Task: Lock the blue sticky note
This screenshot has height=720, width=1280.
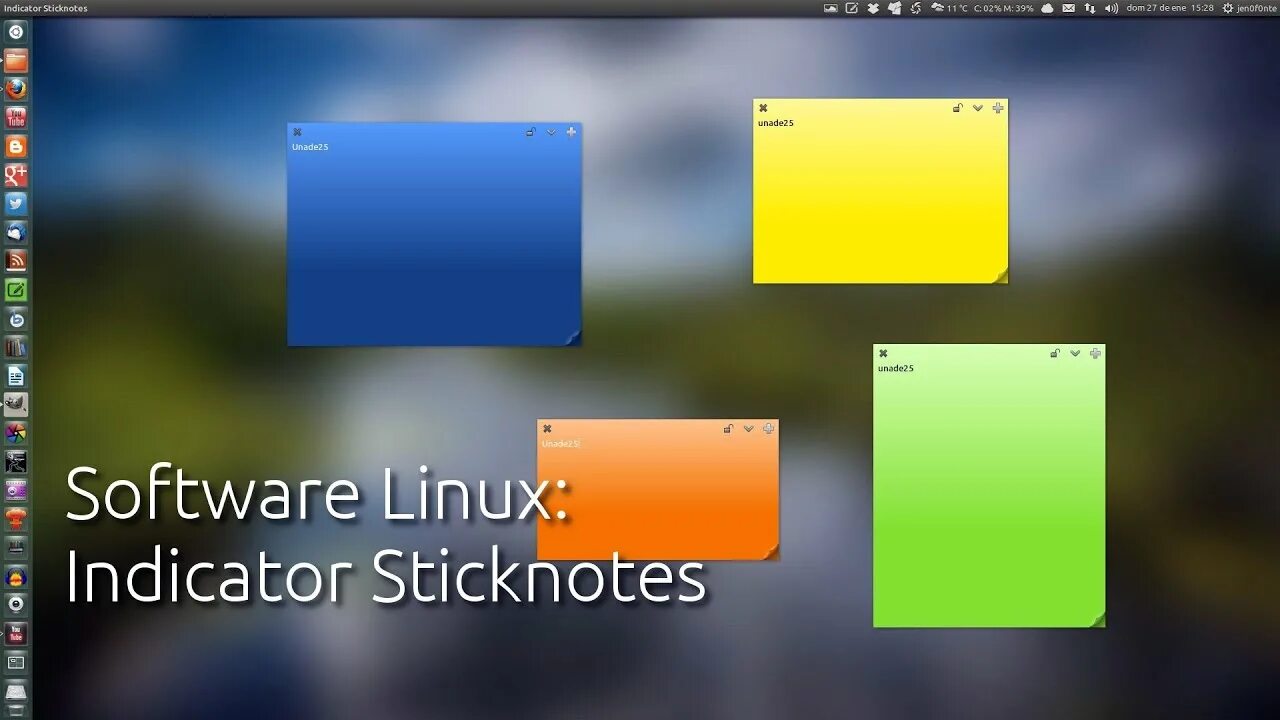Action: [531, 132]
